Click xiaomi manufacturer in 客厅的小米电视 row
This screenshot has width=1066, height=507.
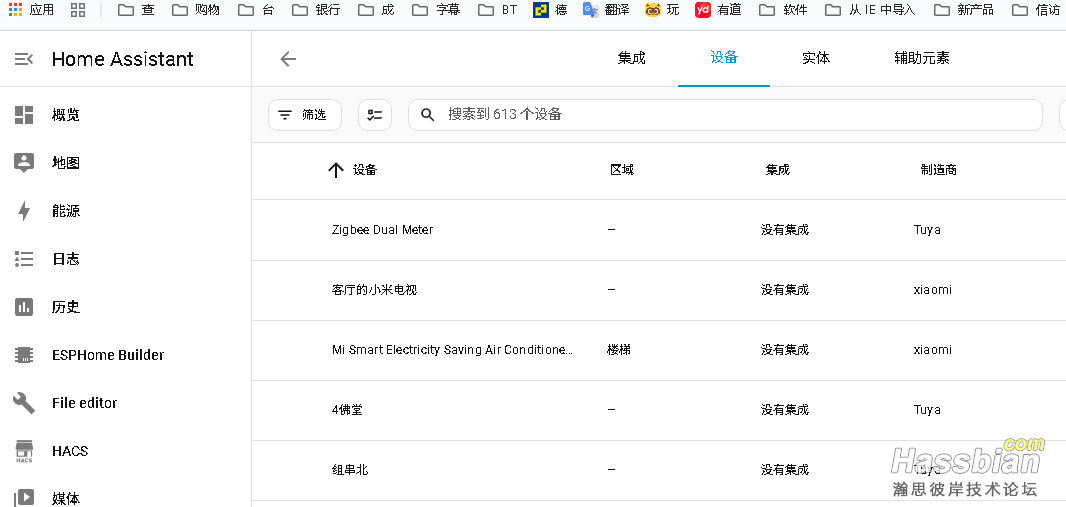point(933,290)
